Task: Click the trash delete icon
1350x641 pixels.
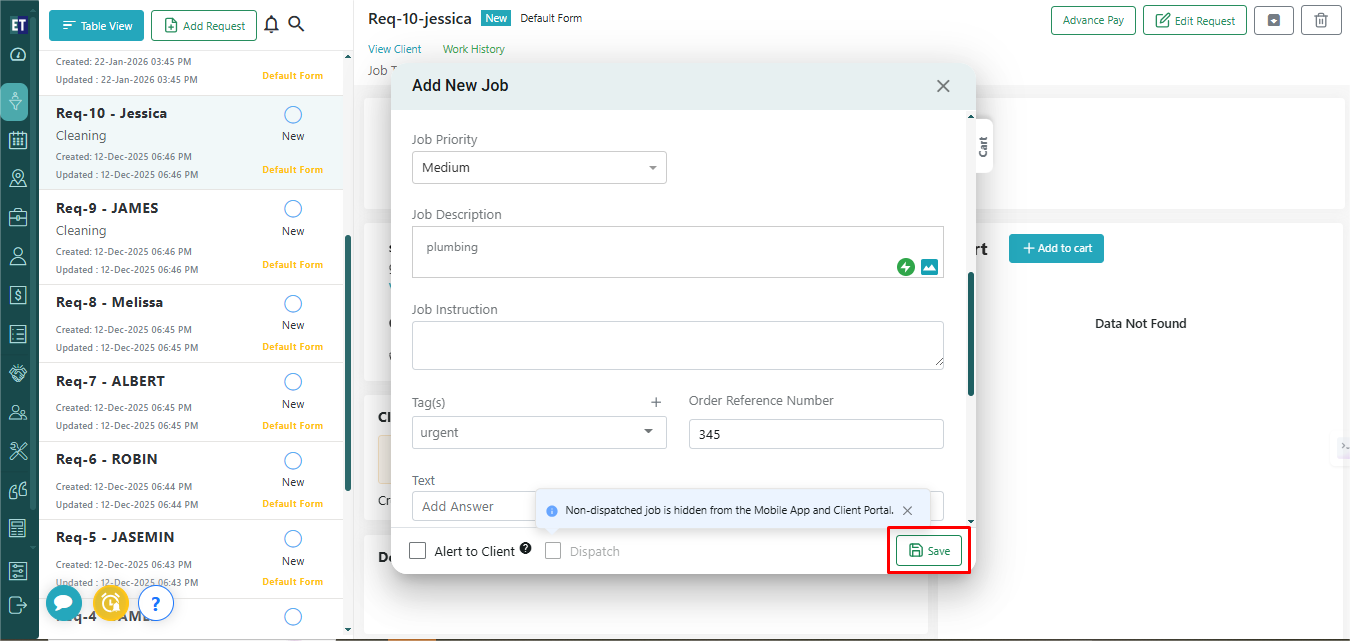Action: [x=1321, y=20]
